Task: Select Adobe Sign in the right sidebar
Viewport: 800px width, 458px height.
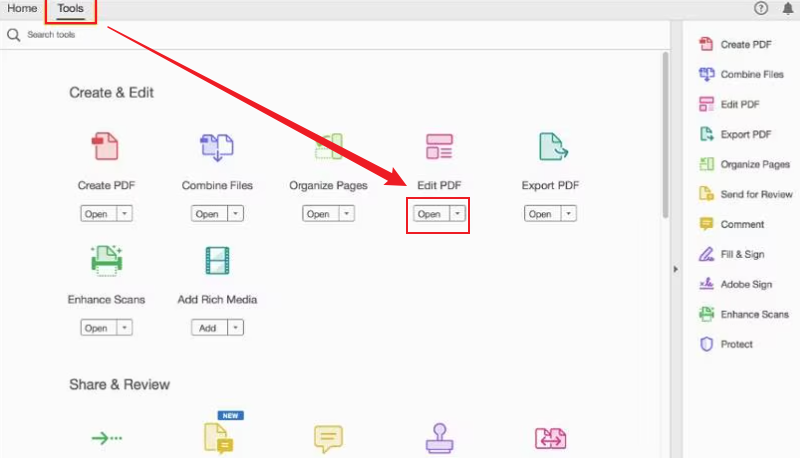Action: point(735,285)
